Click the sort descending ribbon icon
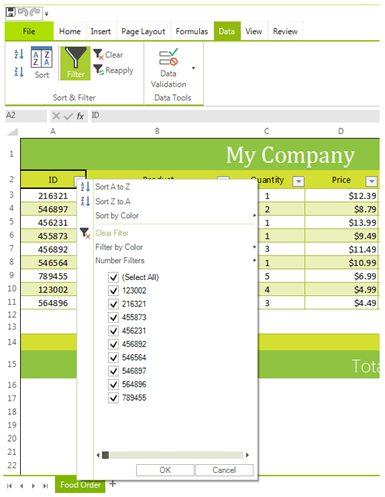 (19, 71)
